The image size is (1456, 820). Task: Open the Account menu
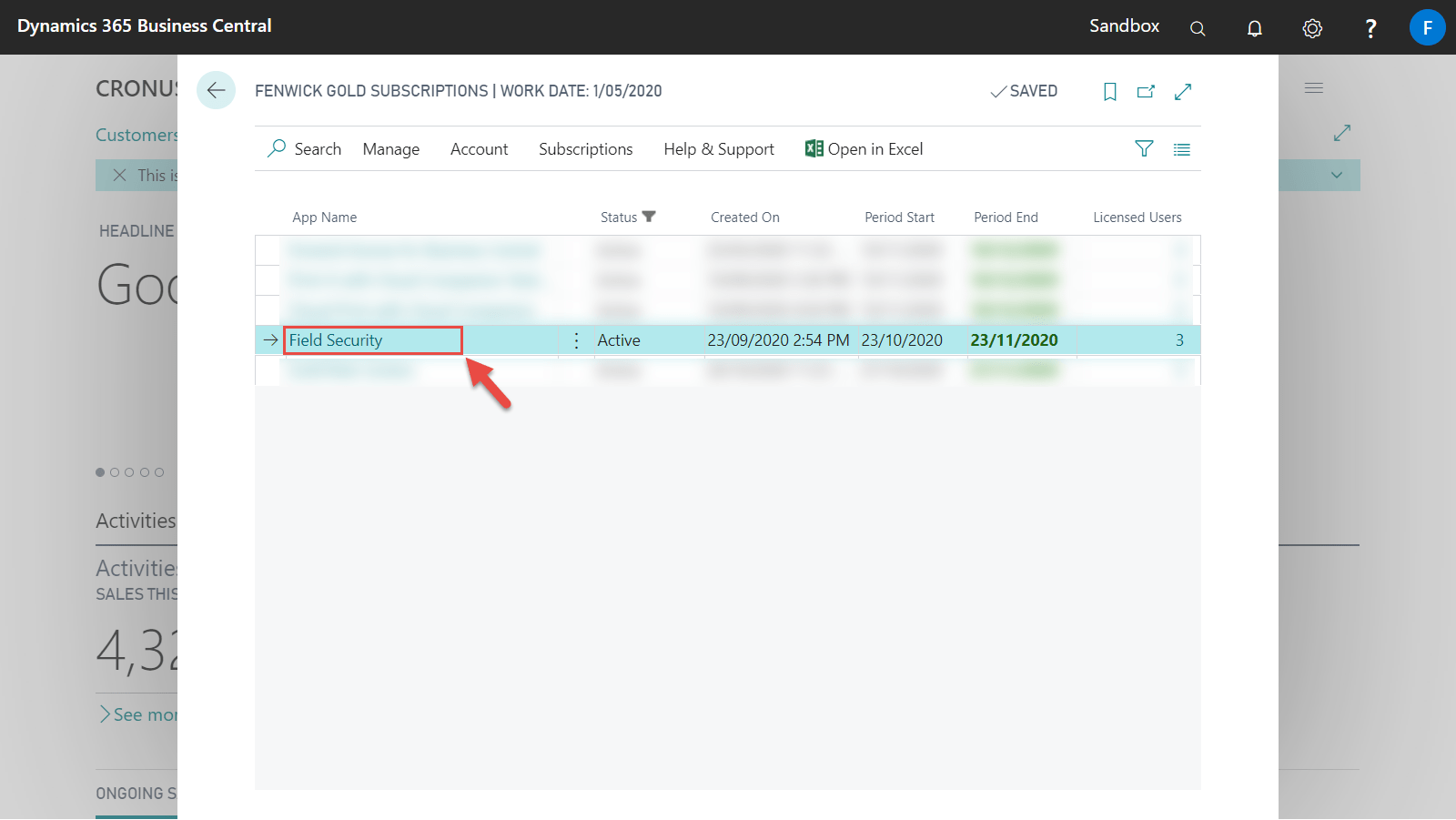point(479,149)
